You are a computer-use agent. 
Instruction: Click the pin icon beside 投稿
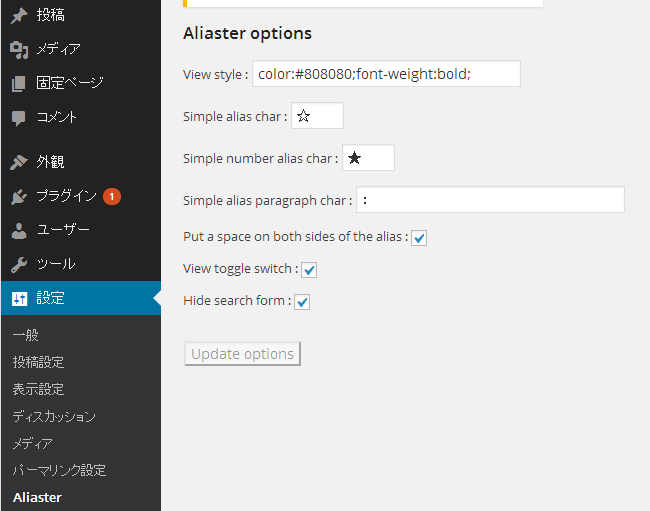coord(19,16)
